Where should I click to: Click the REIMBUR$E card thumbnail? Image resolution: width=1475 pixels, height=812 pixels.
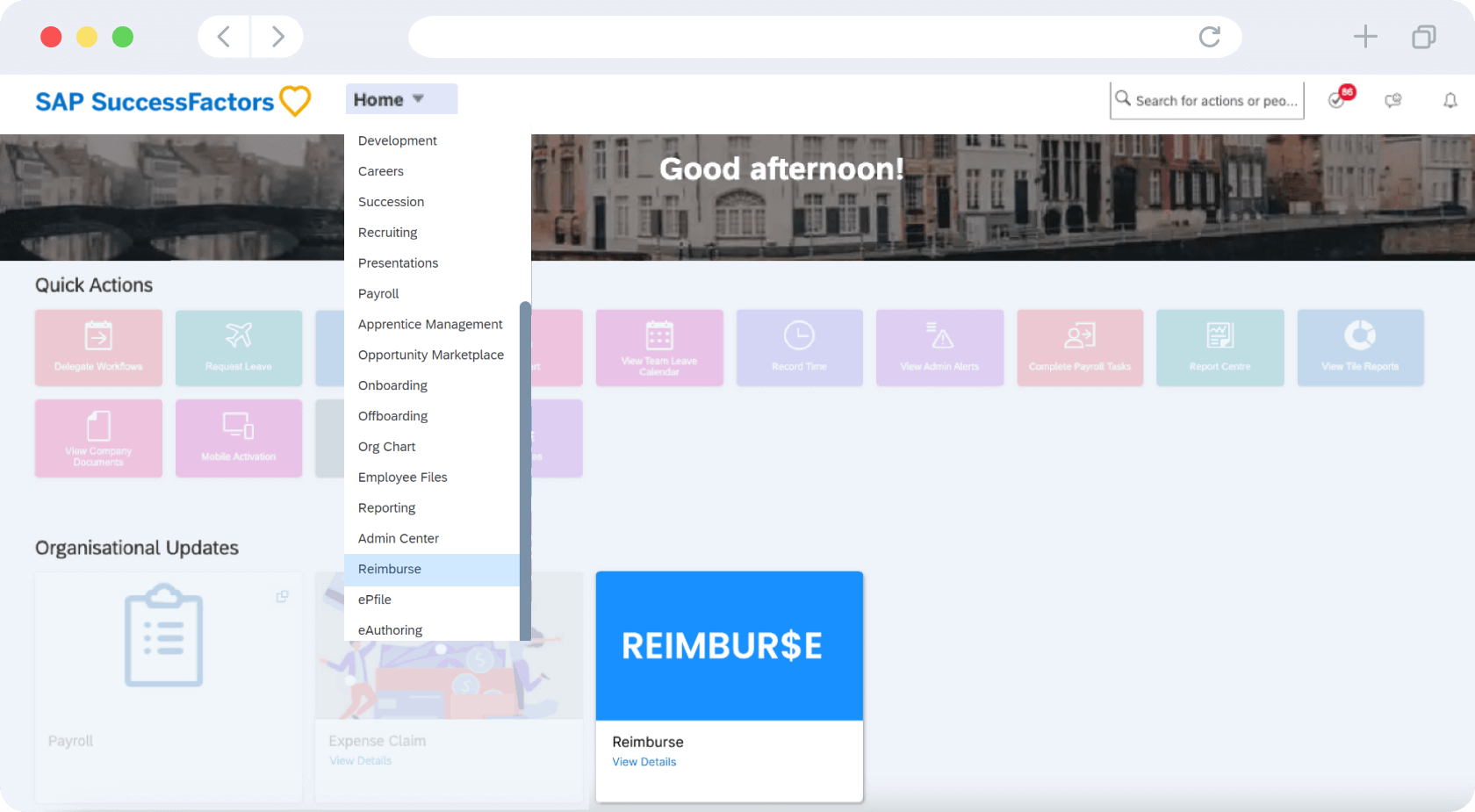[x=729, y=646]
